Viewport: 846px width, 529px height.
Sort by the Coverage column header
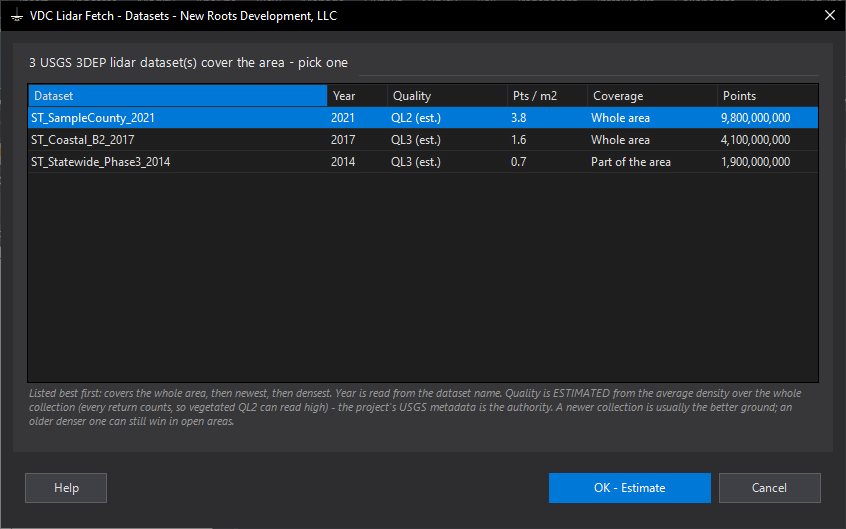tap(652, 96)
